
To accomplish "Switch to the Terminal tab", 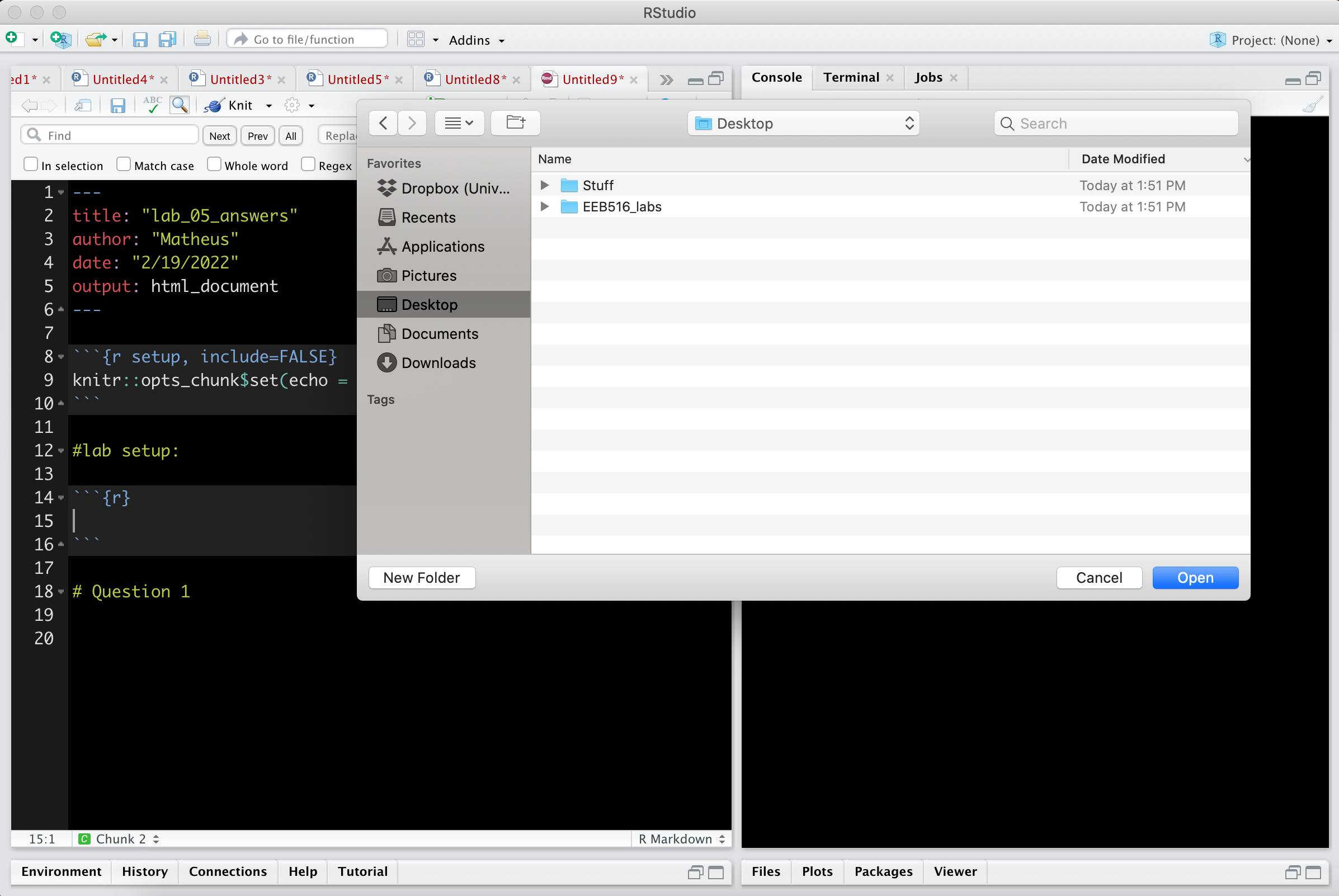I will (x=850, y=78).
